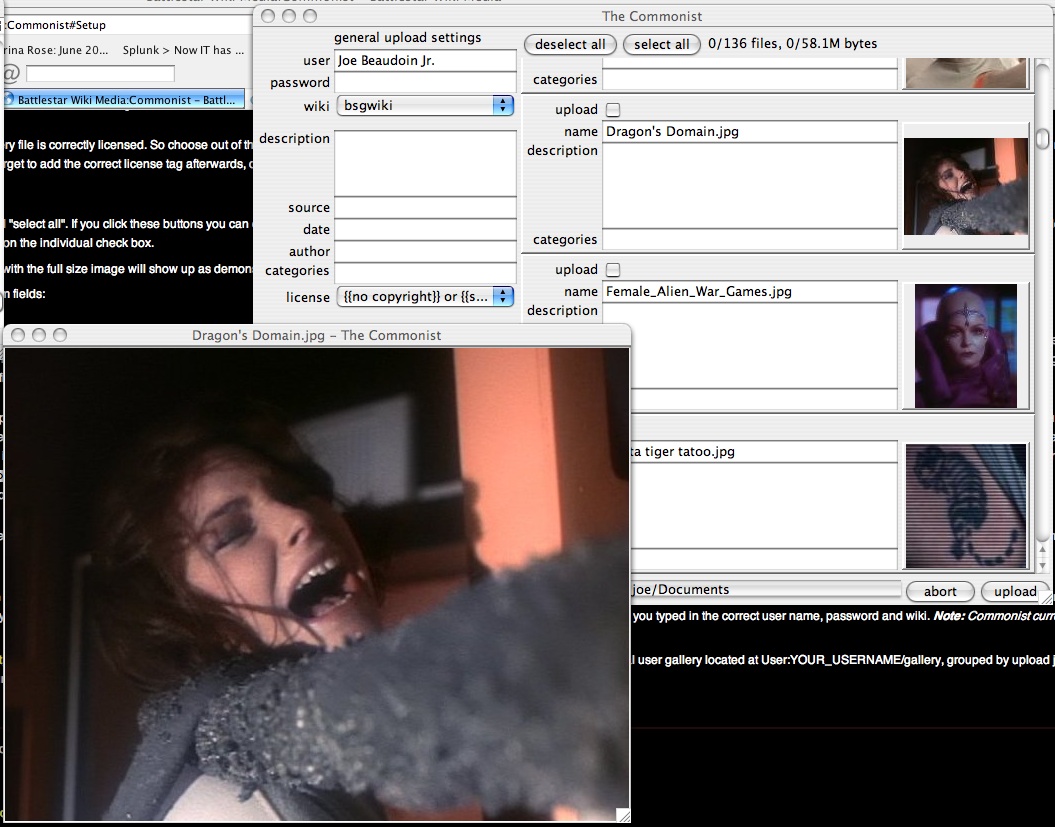Open the Splunk bookmark in bookmarks bar

(176, 50)
